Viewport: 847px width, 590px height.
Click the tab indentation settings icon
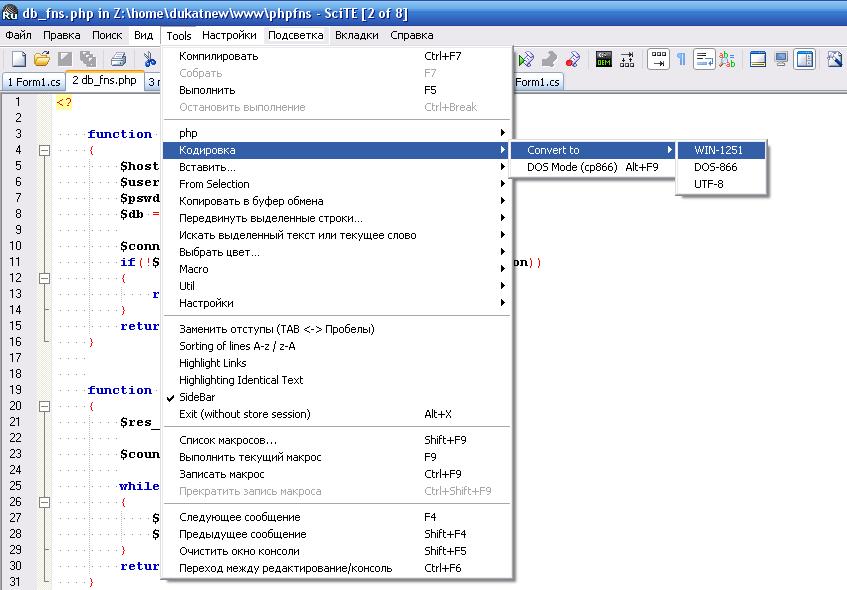pyautogui.click(x=627, y=59)
